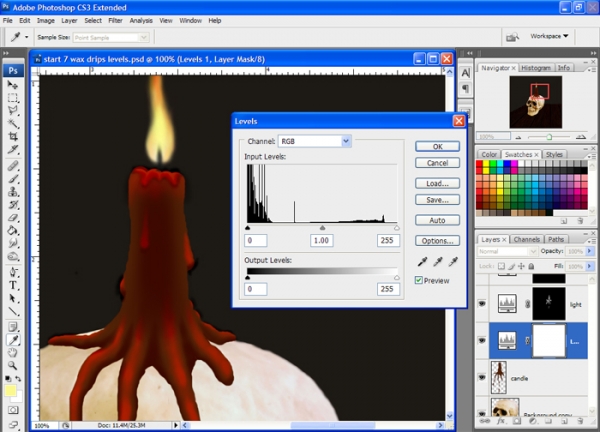Toggle mask link on the light layer

pyautogui.click(x=527, y=304)
